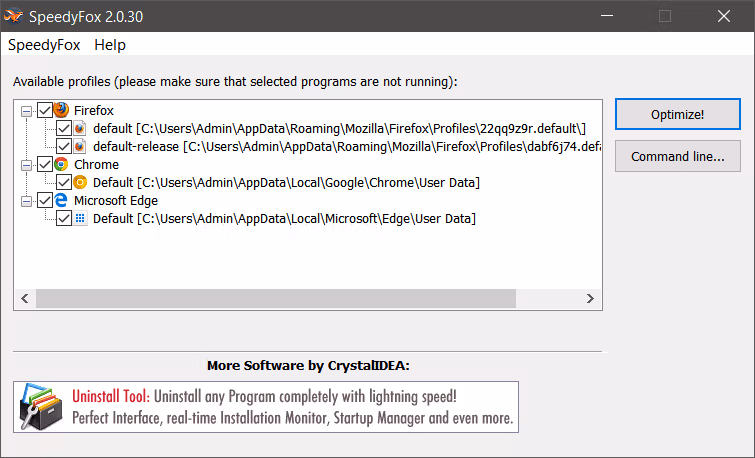This screenshot has width=755, height=458.
Task: Click the Uninstall Tool toolbox icon
Action: tap(41, 407)
